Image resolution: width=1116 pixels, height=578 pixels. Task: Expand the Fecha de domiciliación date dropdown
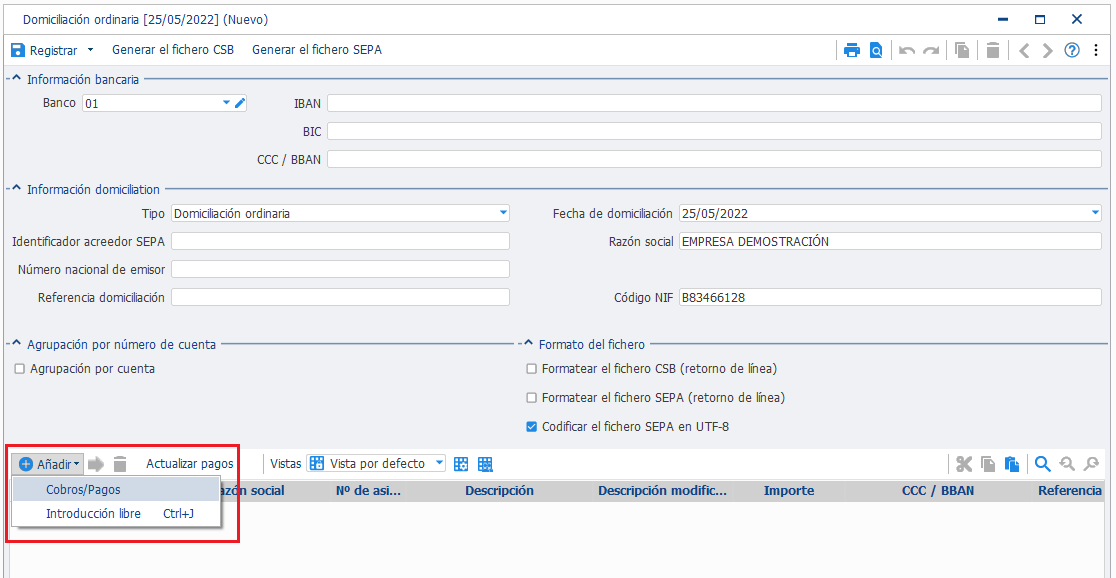pos(1095,213)
